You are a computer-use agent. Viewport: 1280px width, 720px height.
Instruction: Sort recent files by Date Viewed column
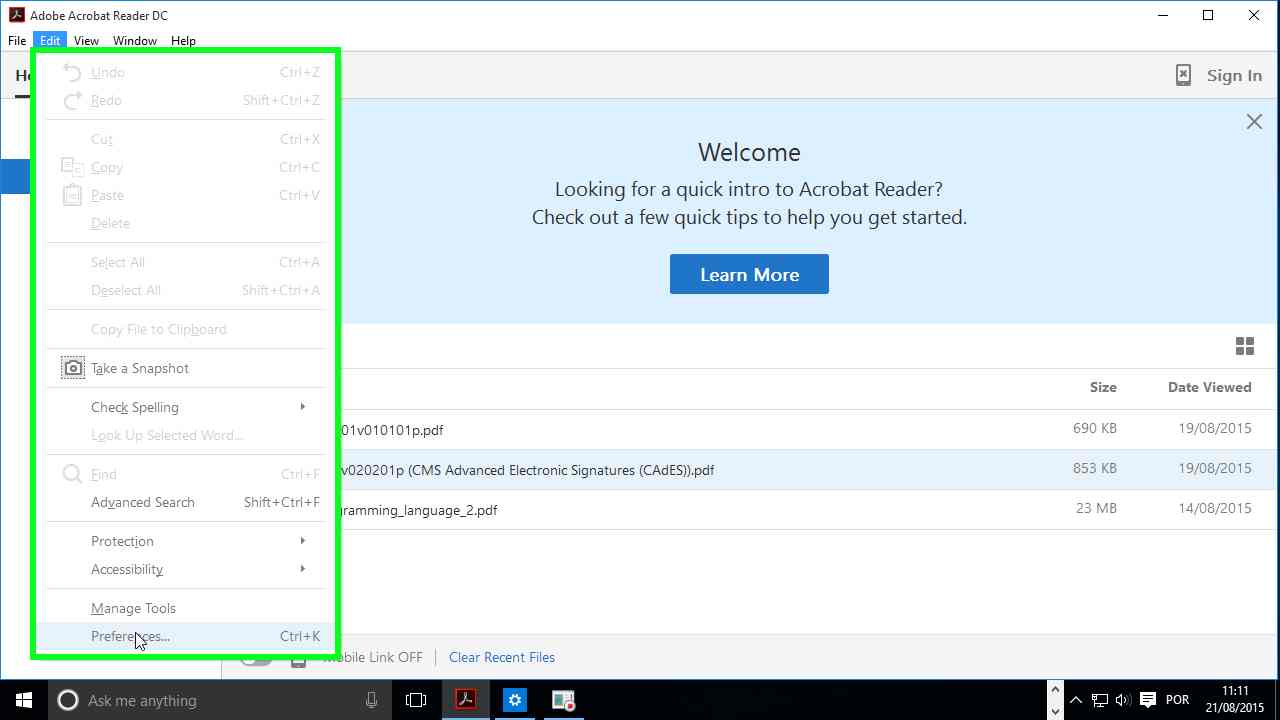(x=1209, y=387)
